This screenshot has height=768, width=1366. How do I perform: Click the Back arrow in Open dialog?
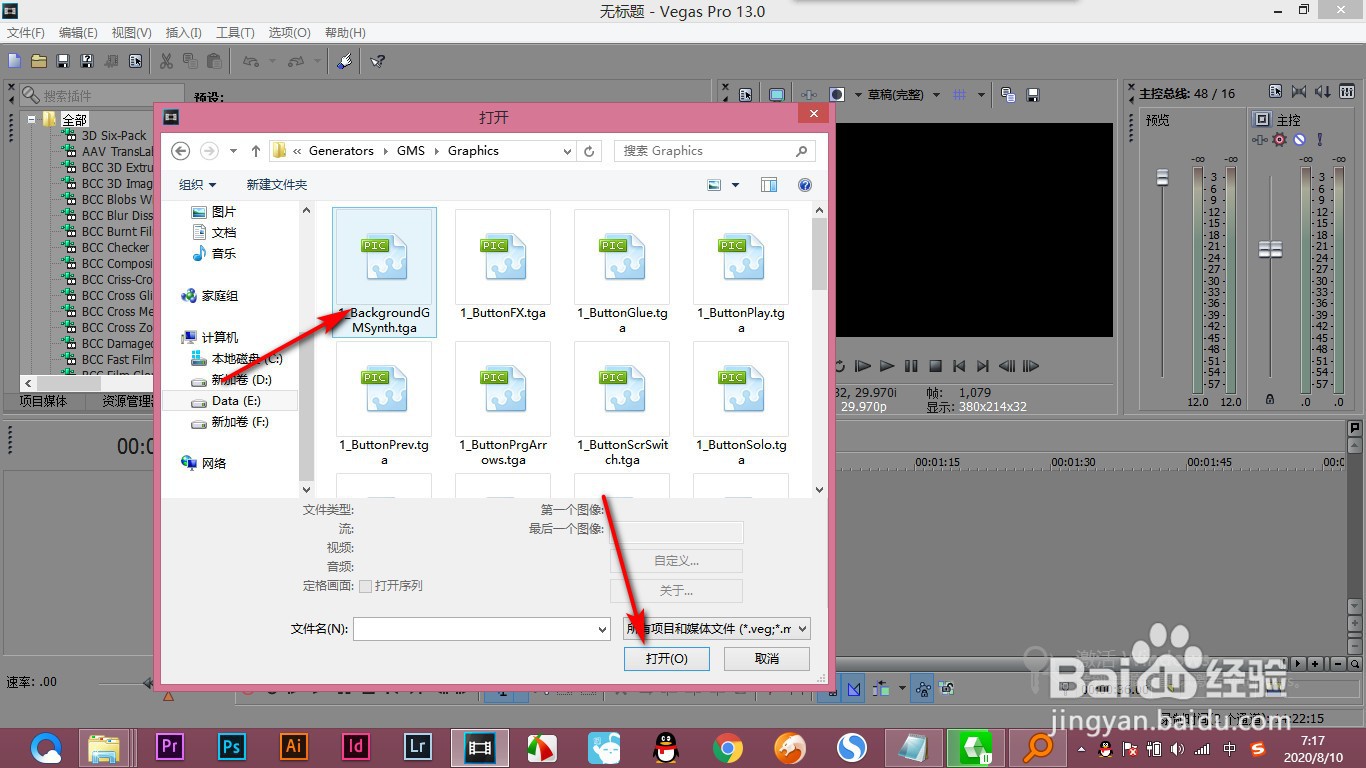(x=181, y=151)
